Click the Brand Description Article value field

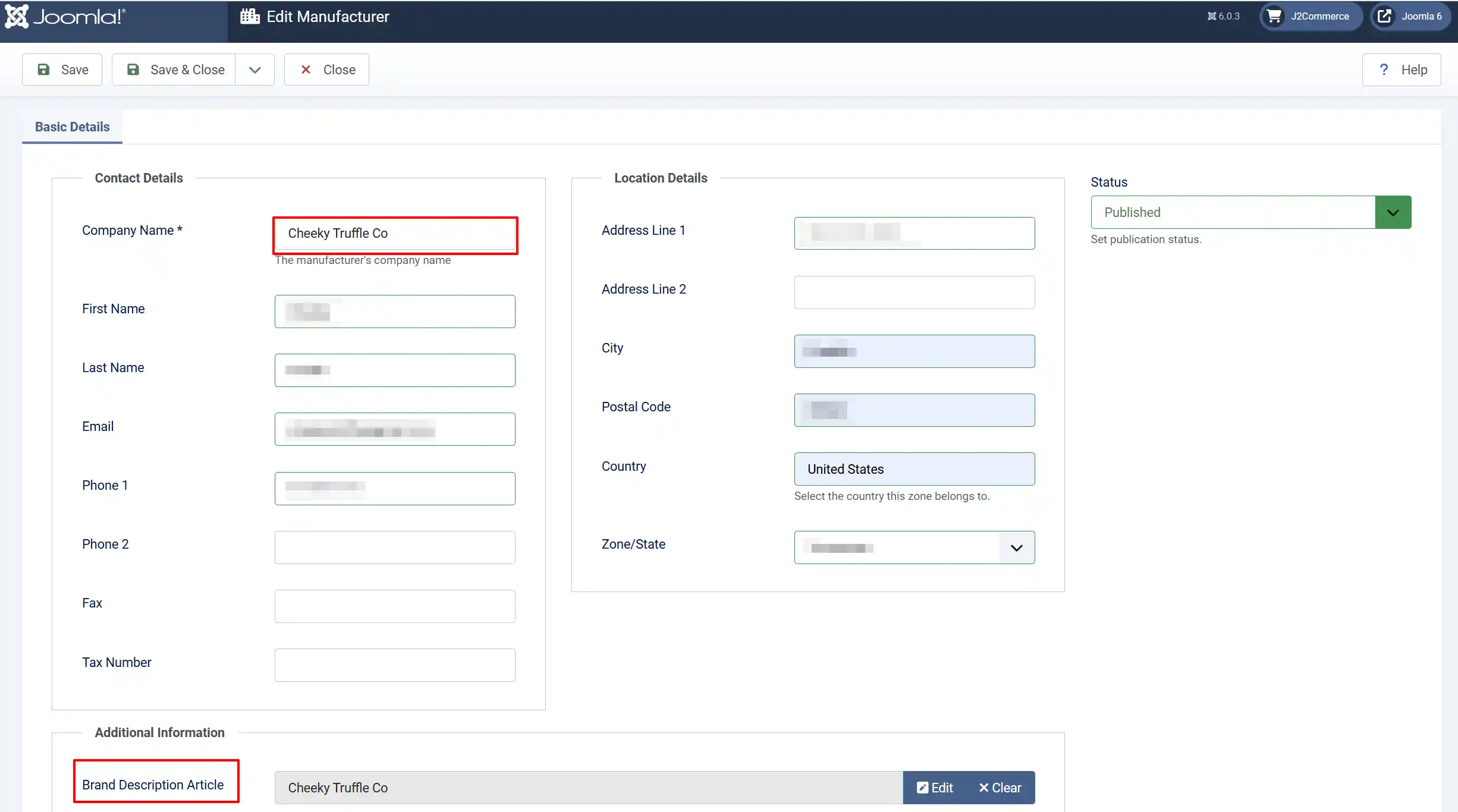tap(589, 788)
